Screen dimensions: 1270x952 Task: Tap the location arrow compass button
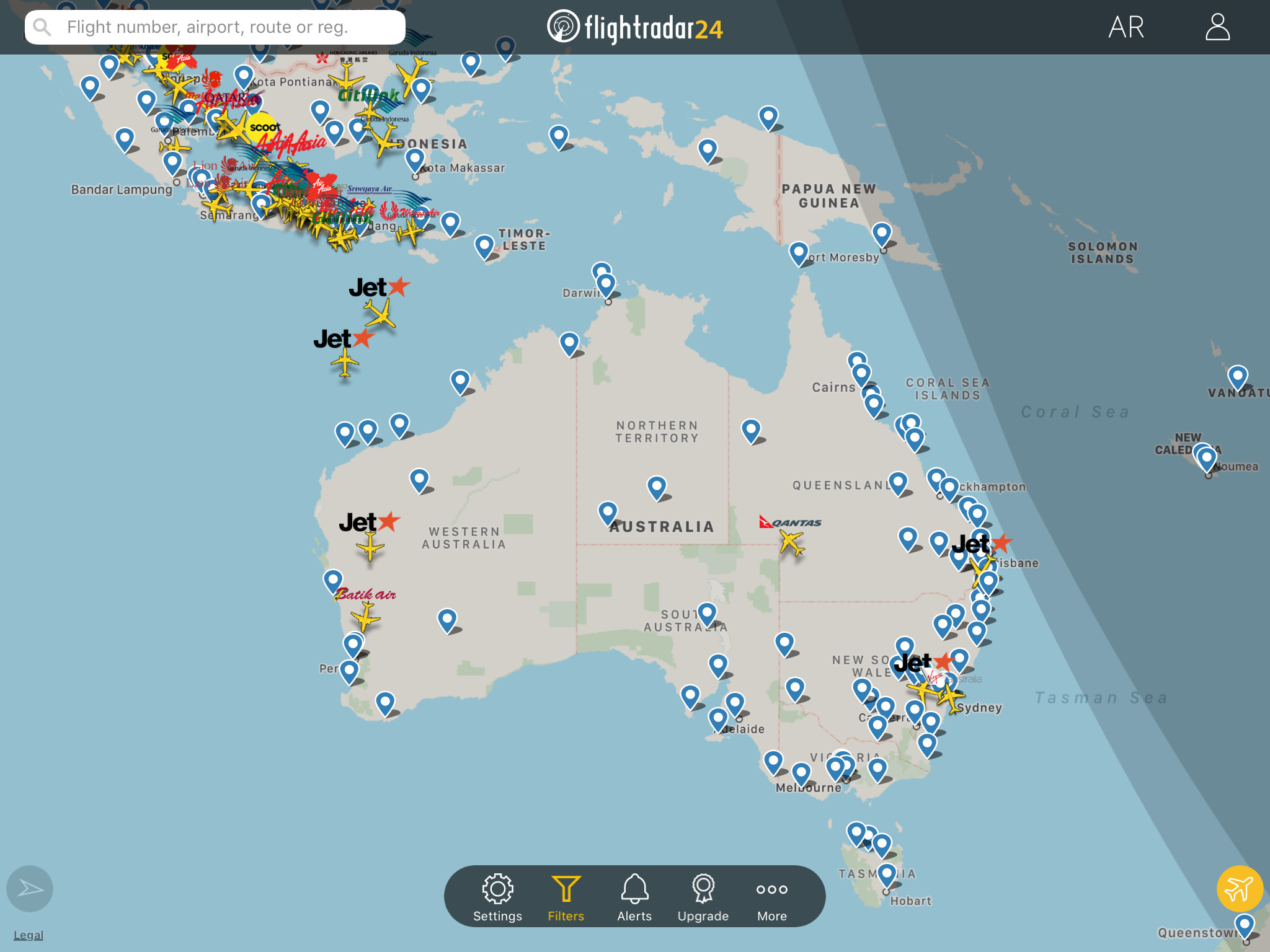pos(30,889)
